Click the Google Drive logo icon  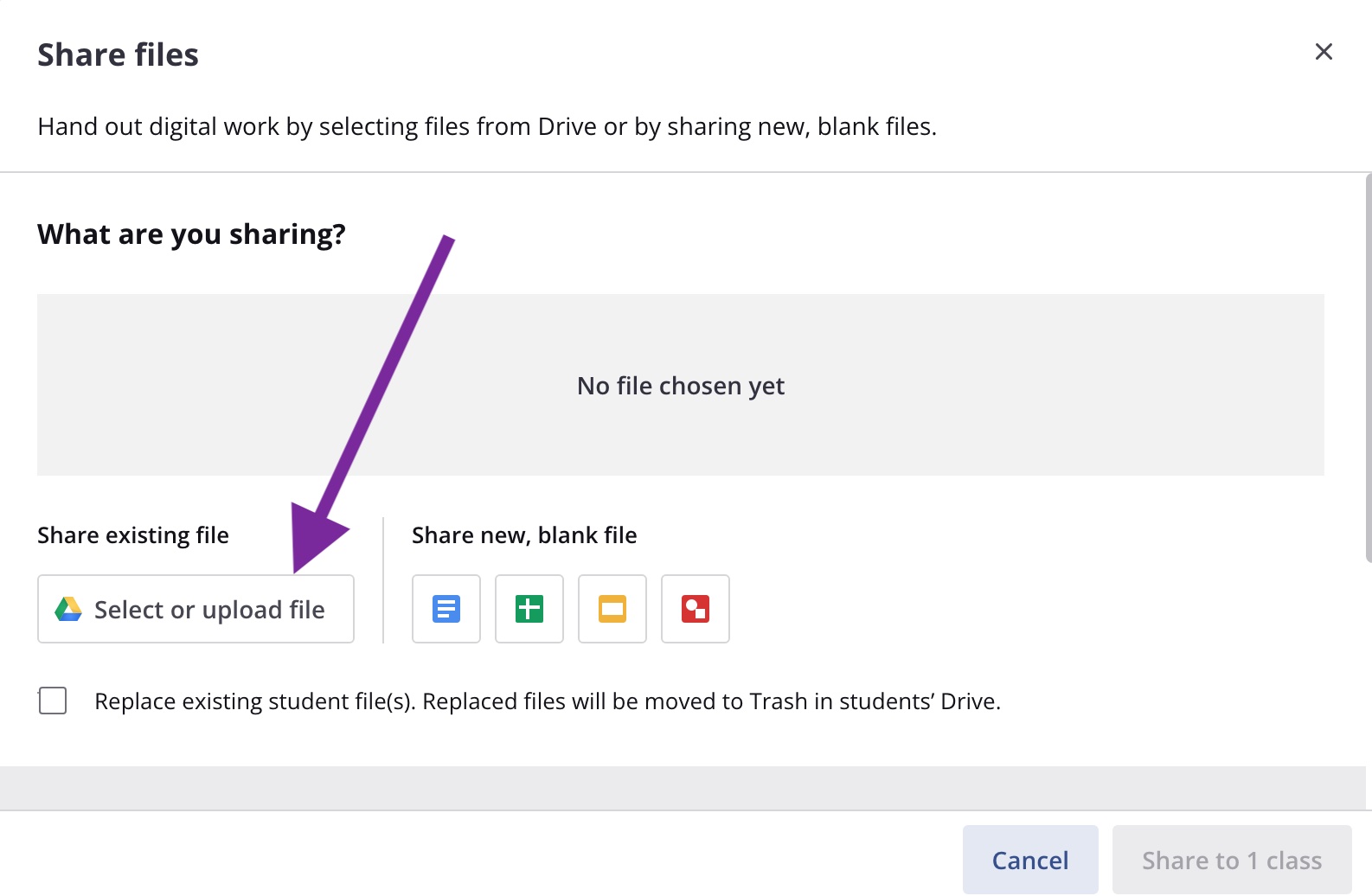coord(68,610)
